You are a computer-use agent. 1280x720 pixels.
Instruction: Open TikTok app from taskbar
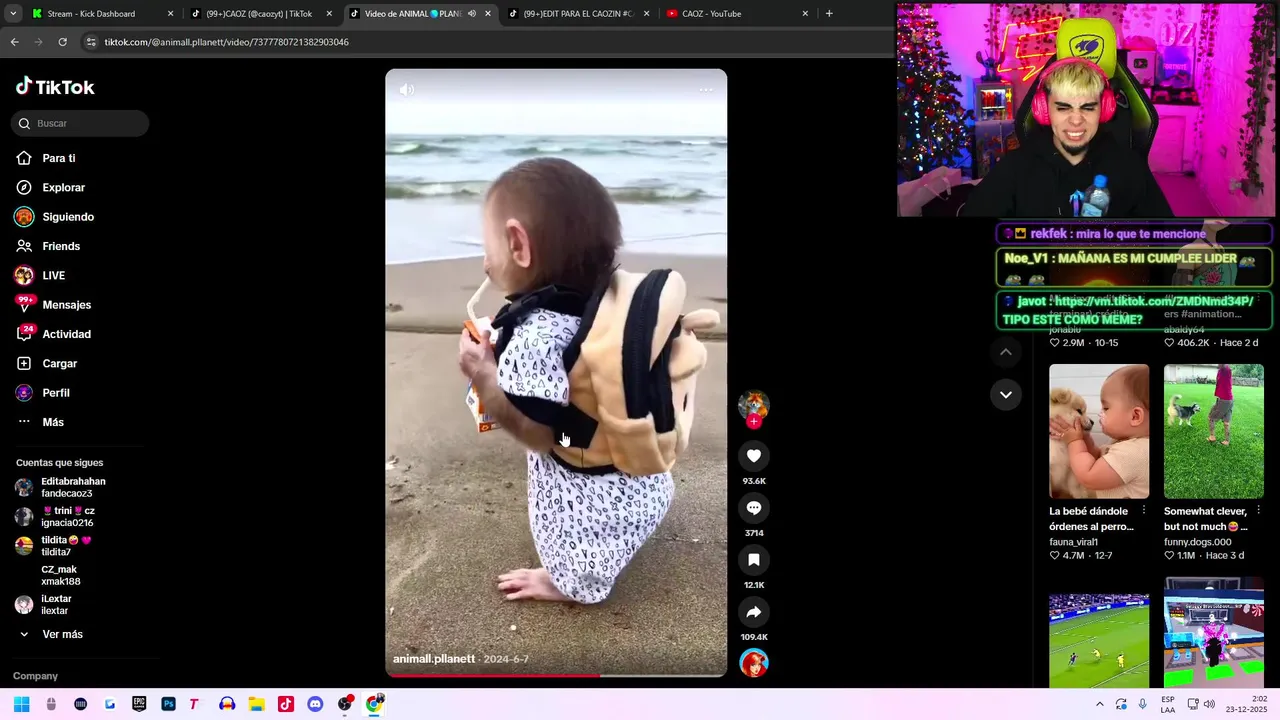[x=285, y=704]
